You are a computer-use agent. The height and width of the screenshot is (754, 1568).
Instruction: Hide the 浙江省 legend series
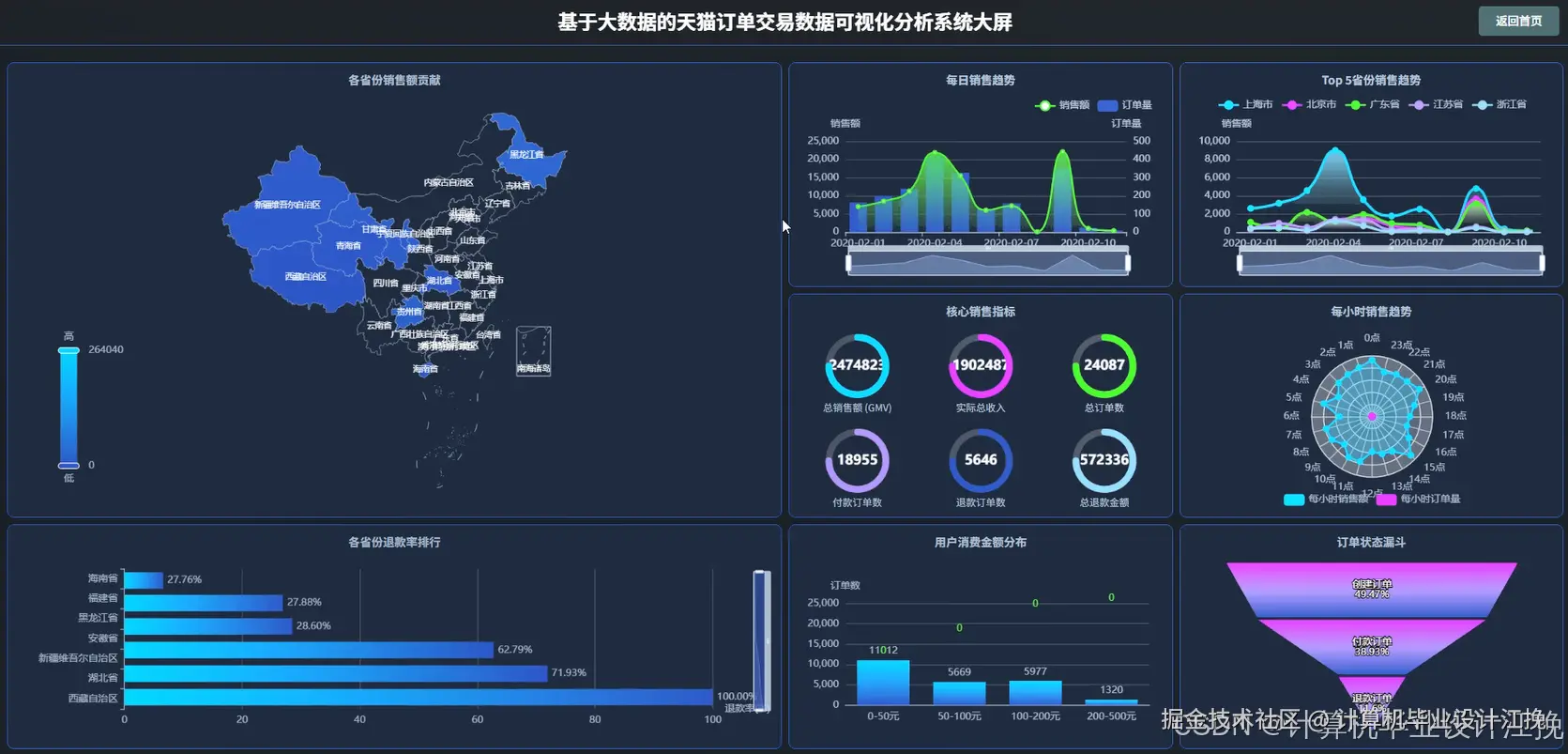pyautogui.click(x=1499, y=104)
